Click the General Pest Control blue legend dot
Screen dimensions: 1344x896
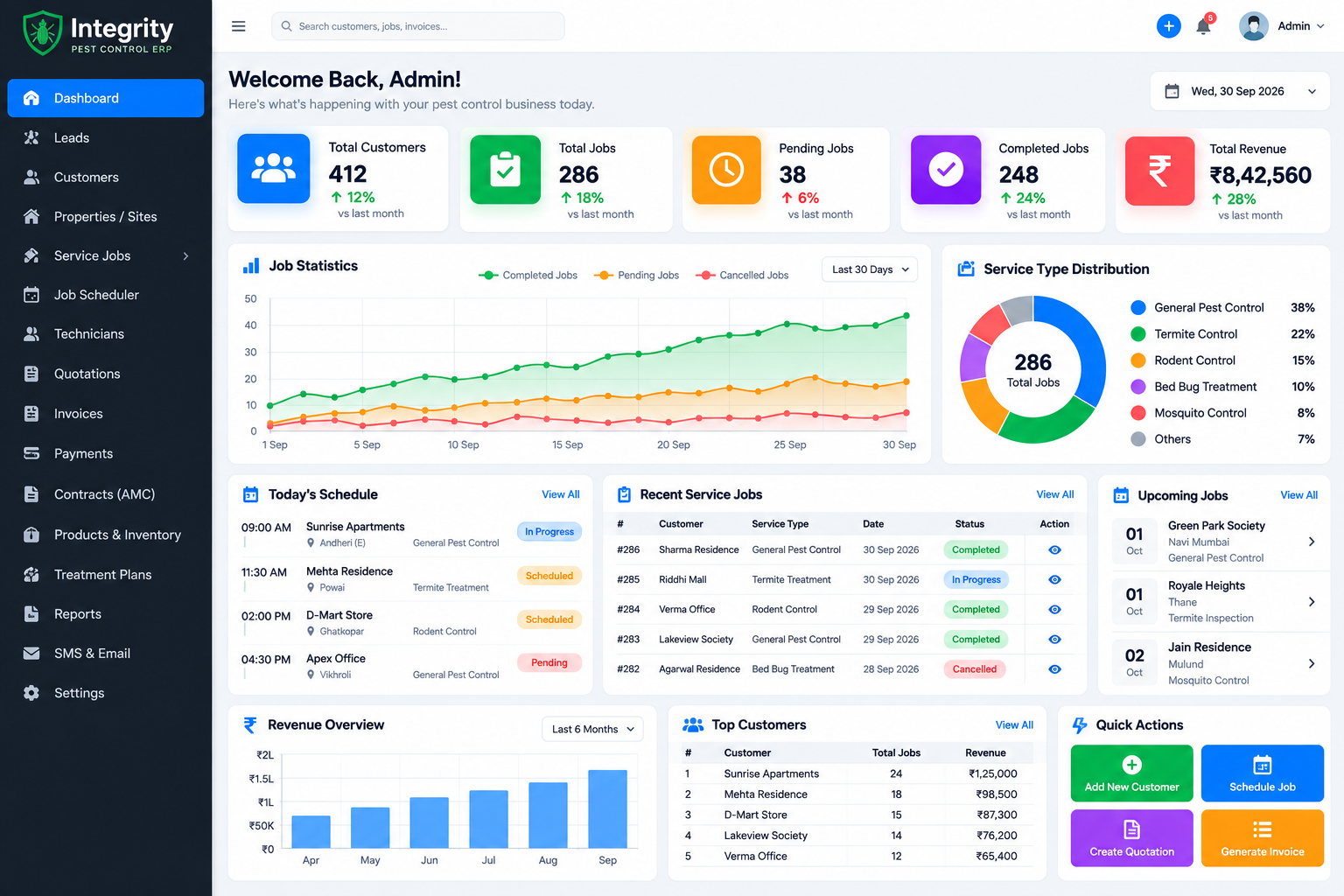(1138, 308)
